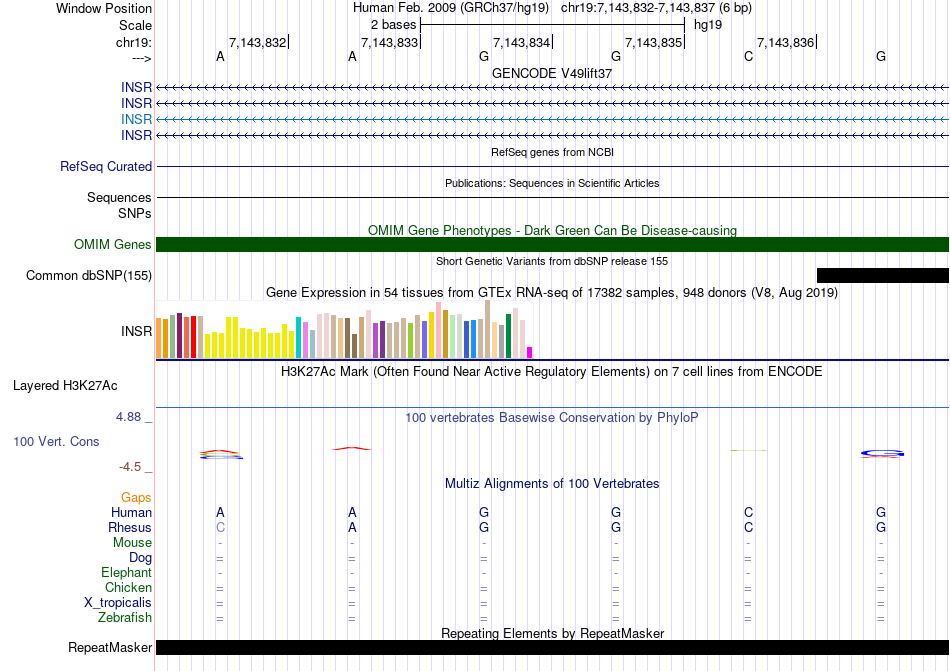The height and width of the screenshot is (671, 950).
Task: Click the RepeatMasker track label
Action: tap(110, 648)
